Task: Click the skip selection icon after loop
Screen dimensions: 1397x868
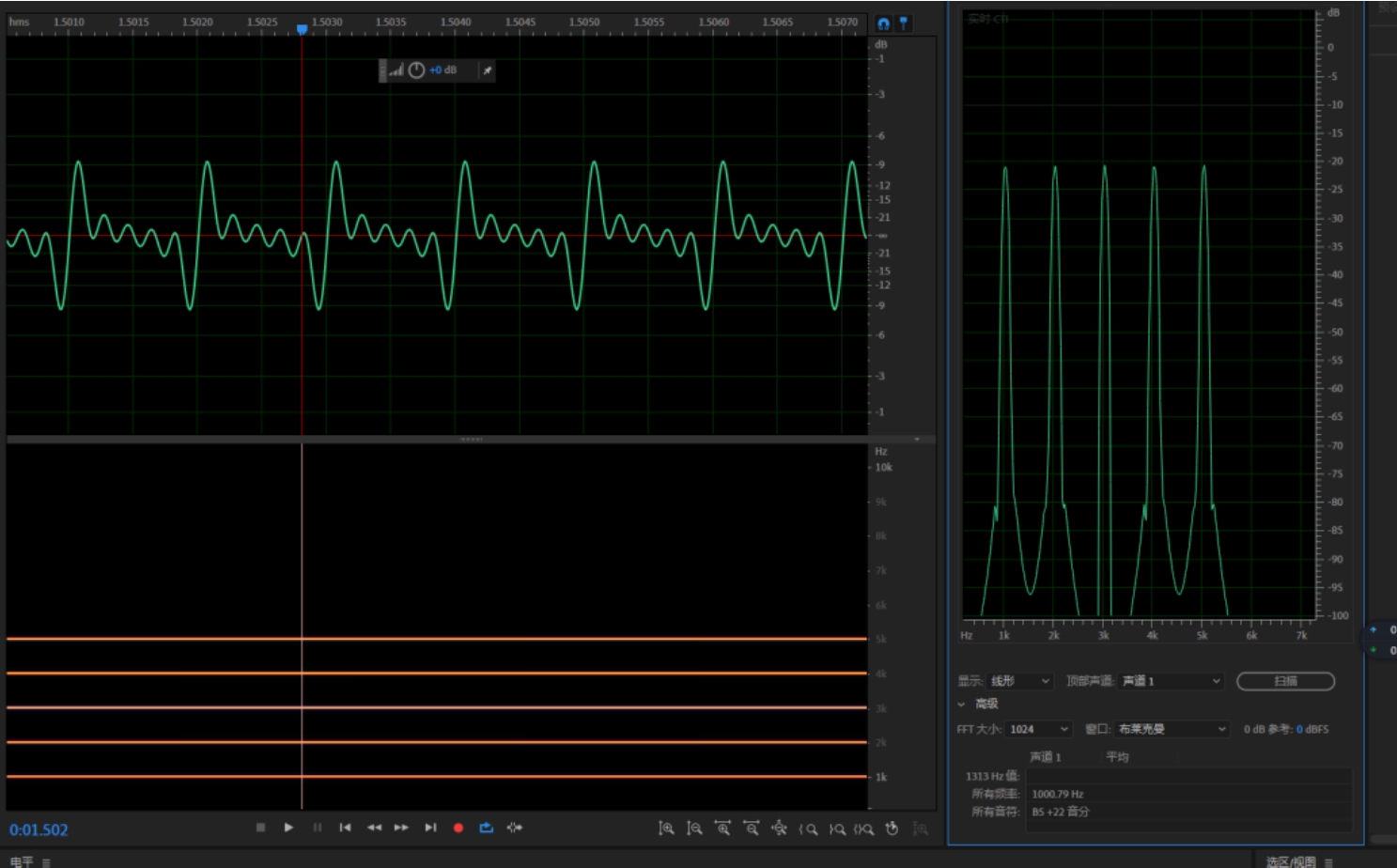Action: pos(514,828)
